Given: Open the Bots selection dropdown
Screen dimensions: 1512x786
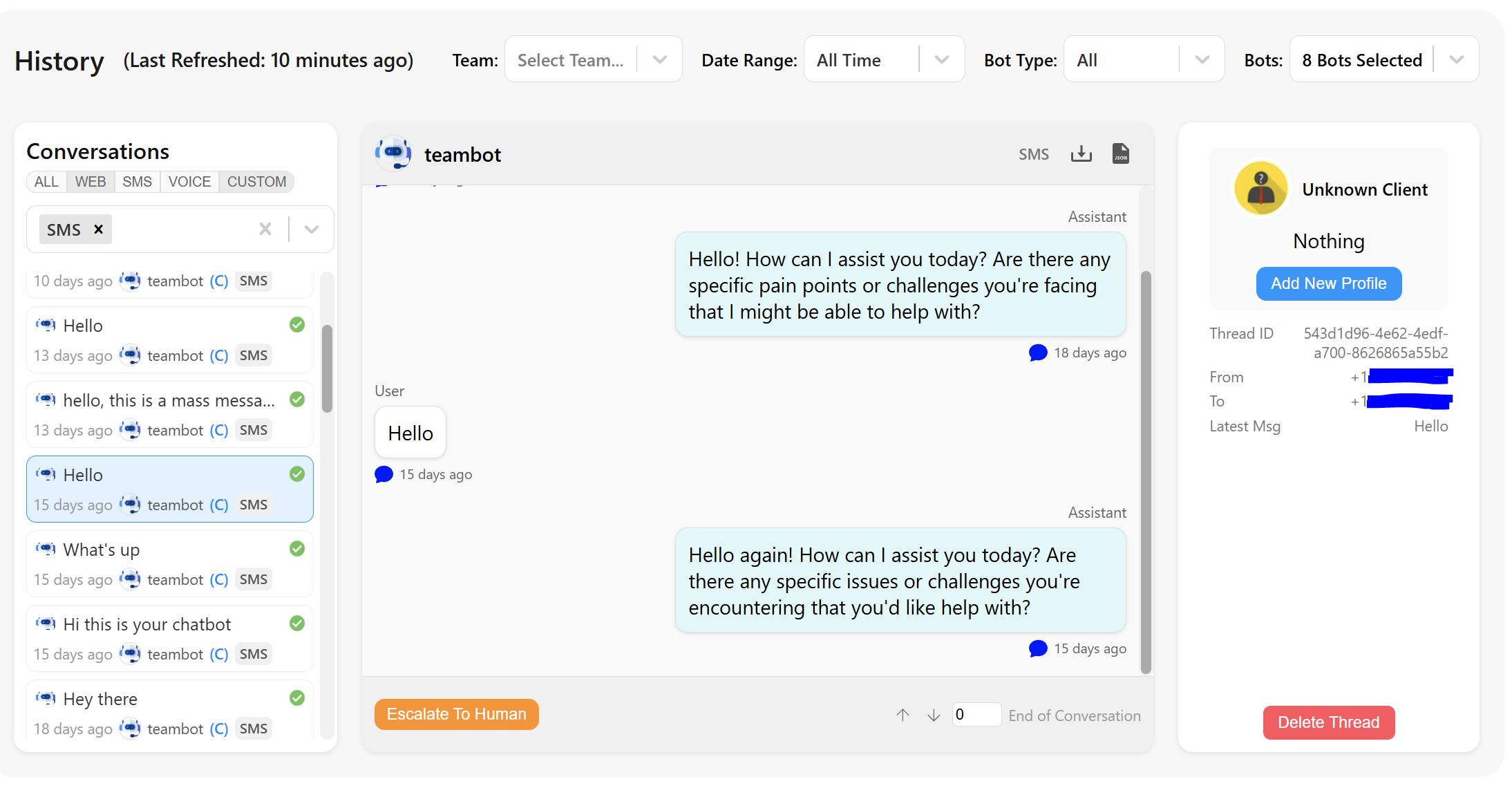Looking at the screenshot, I should click(1457, 59).
